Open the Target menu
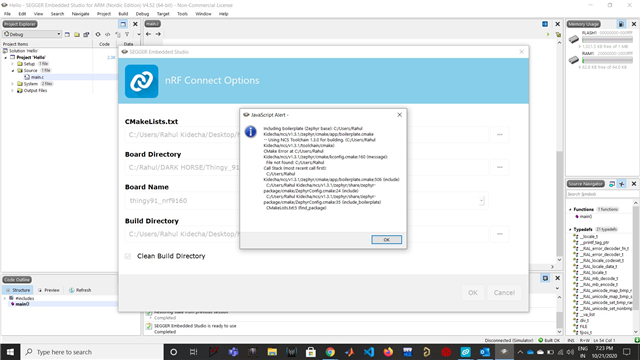The image size is (640, 360). (163, 14)
